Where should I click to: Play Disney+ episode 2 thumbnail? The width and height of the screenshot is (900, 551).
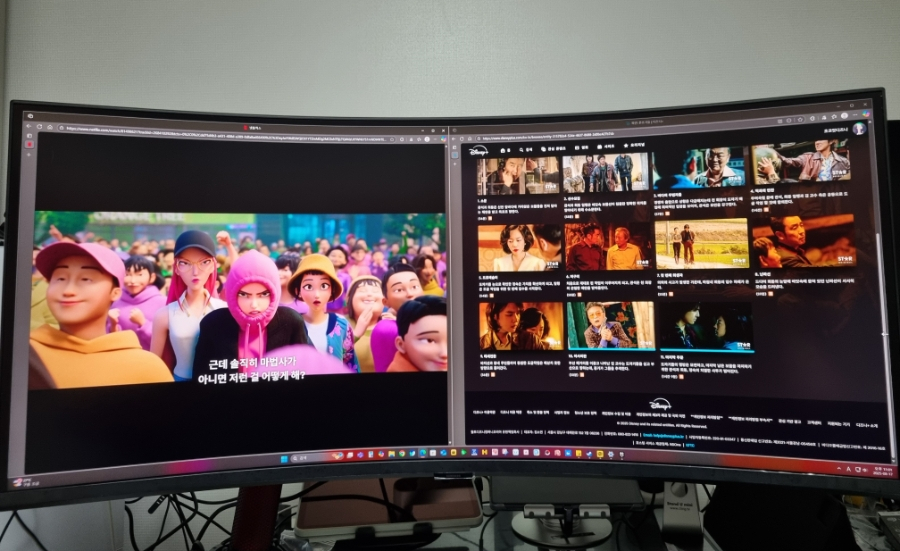point(606,171)
